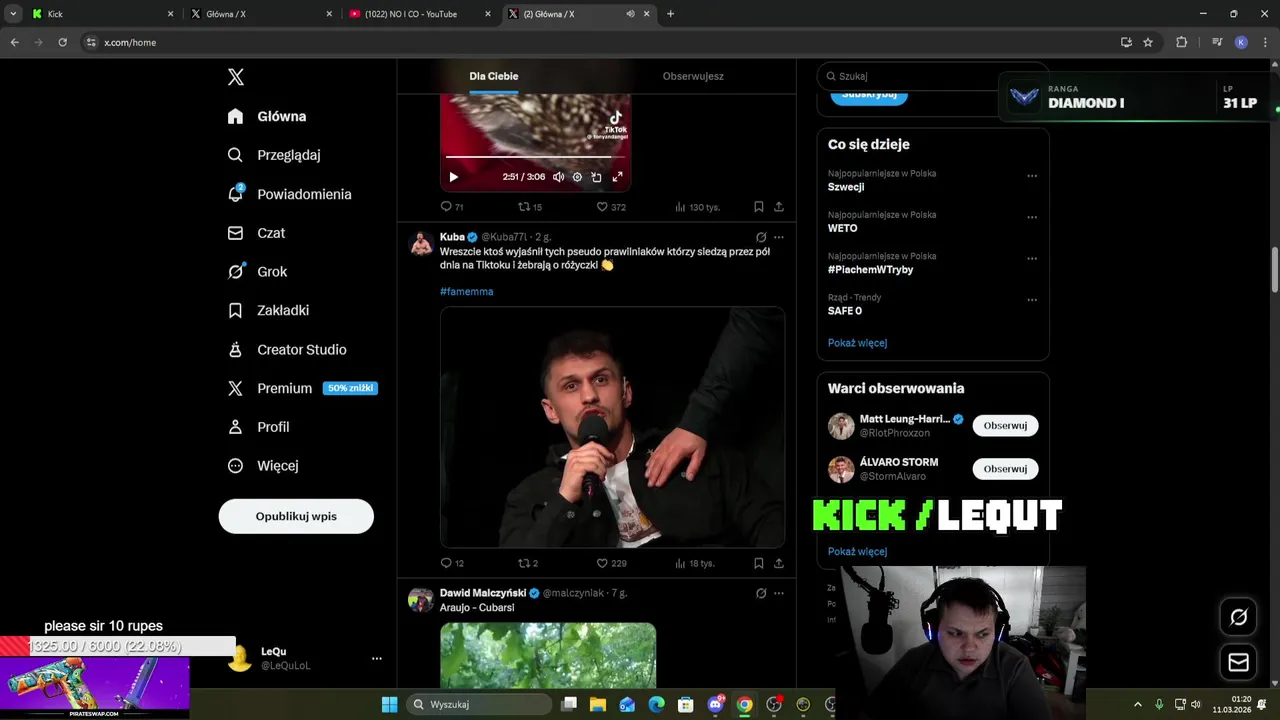Repost Kuba's post
This screenshot has width=1280, height=720.
(x=527, y=563)
